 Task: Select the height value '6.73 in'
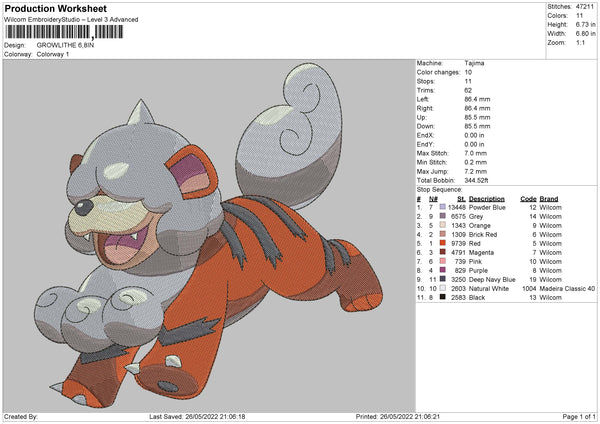(585, 24)
